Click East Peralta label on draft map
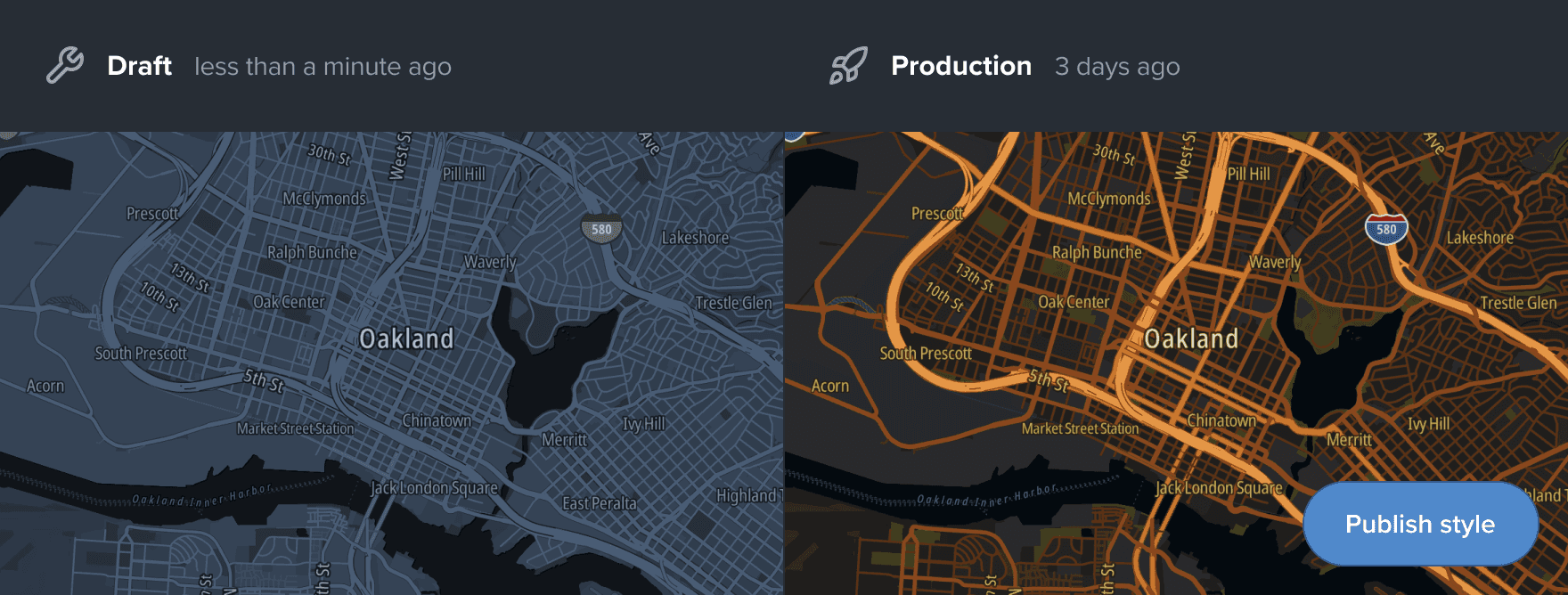Viewport: 1568px width, 595px height. click(600, 503)
